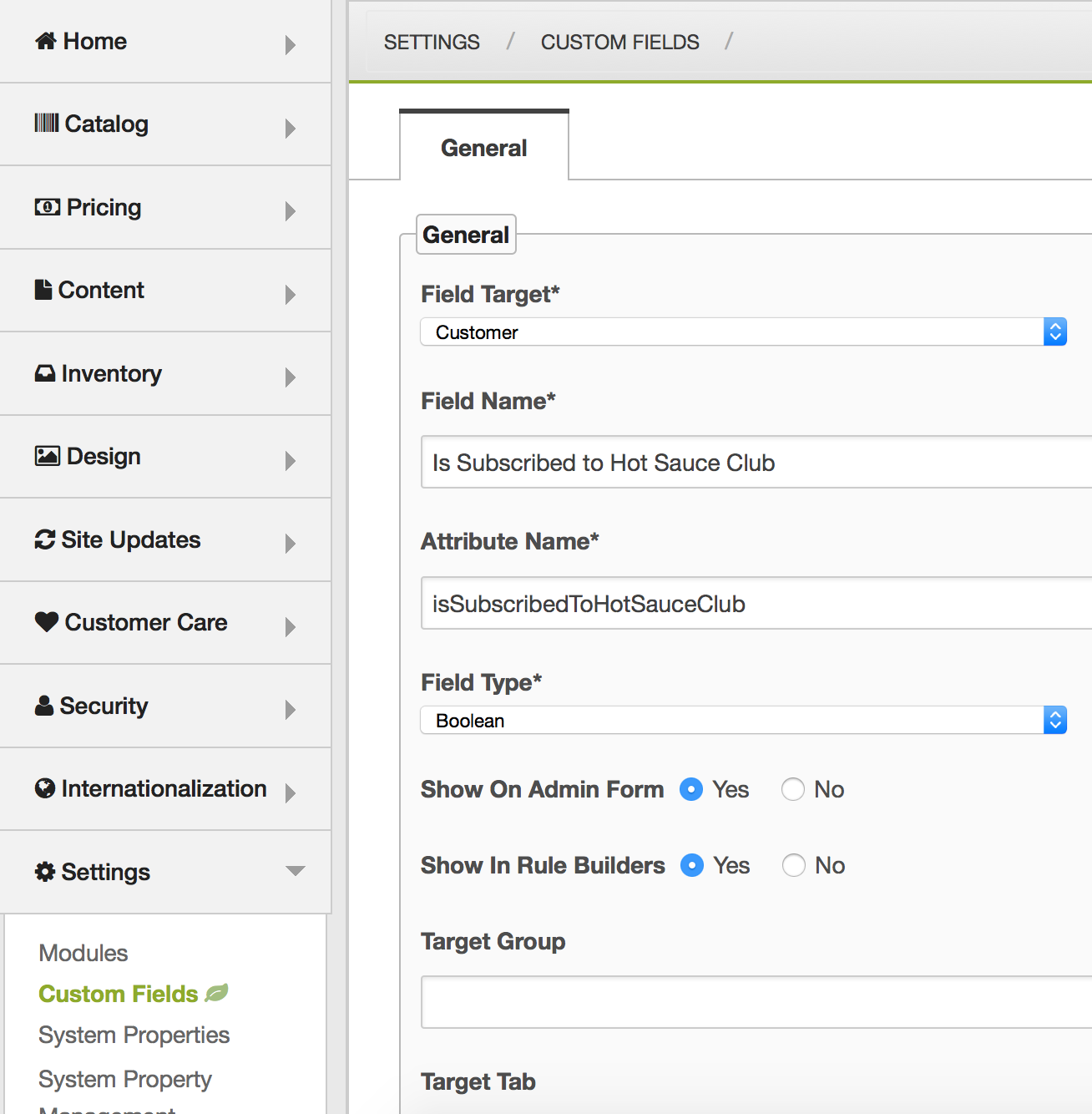Click the Home house icon
The width and height of the screenshot is (1092, 1114).
(x=46, y=40)
